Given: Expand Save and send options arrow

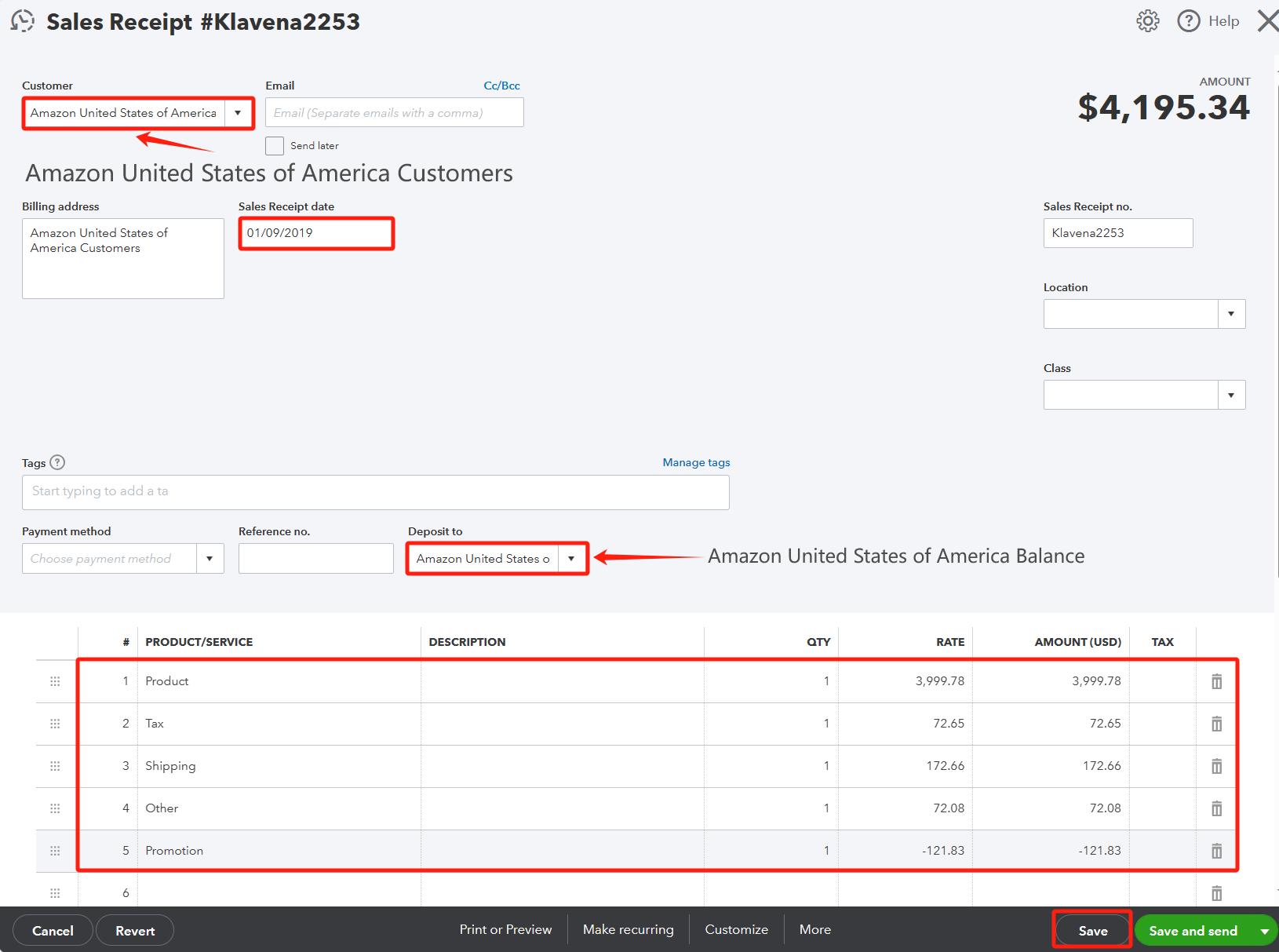Looking at the screenshot, I should [x=1264, y=931].
